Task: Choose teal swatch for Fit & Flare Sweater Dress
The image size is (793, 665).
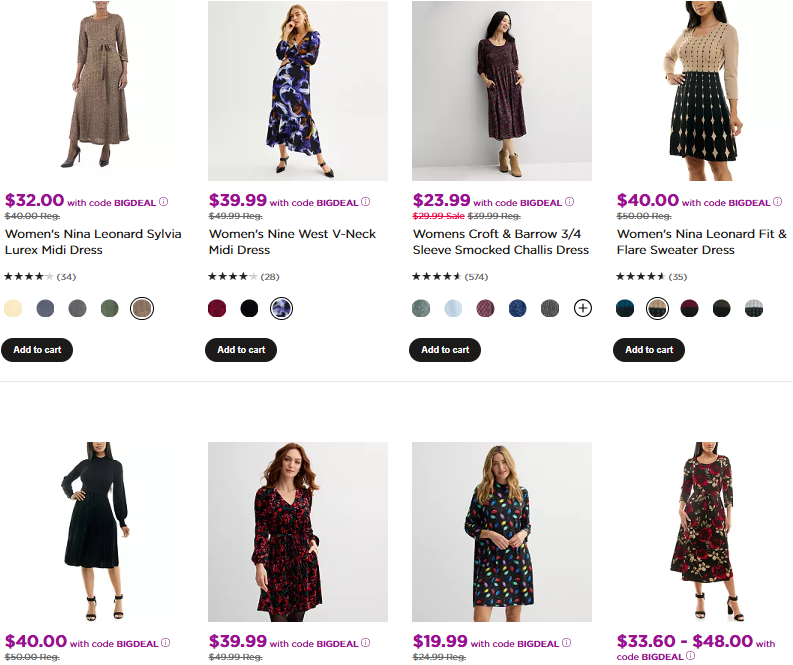Action: (625, 308)
